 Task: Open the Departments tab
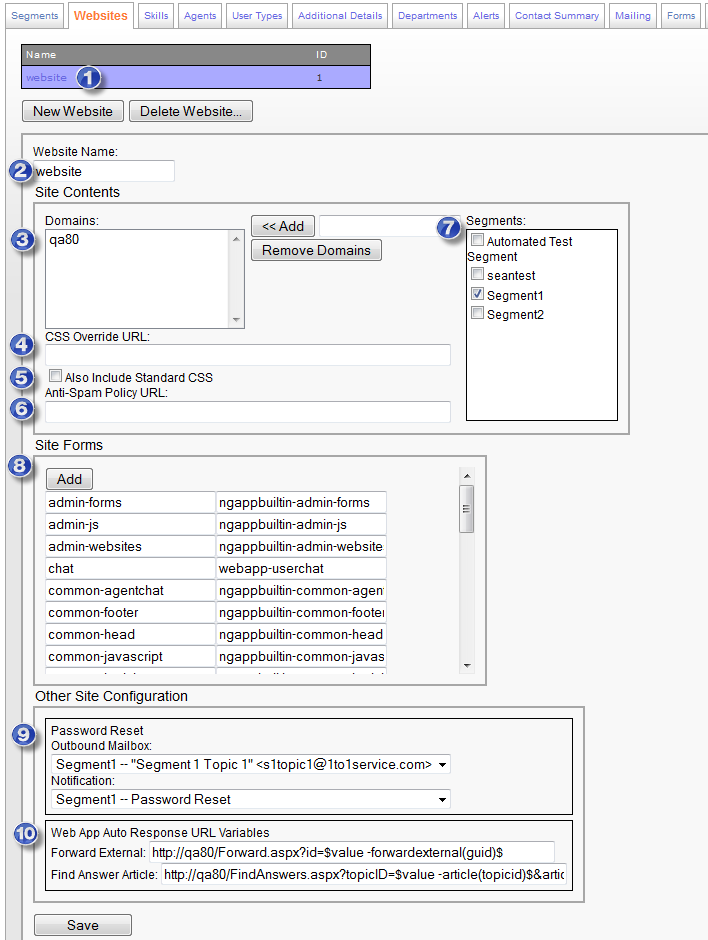point(428,16)
